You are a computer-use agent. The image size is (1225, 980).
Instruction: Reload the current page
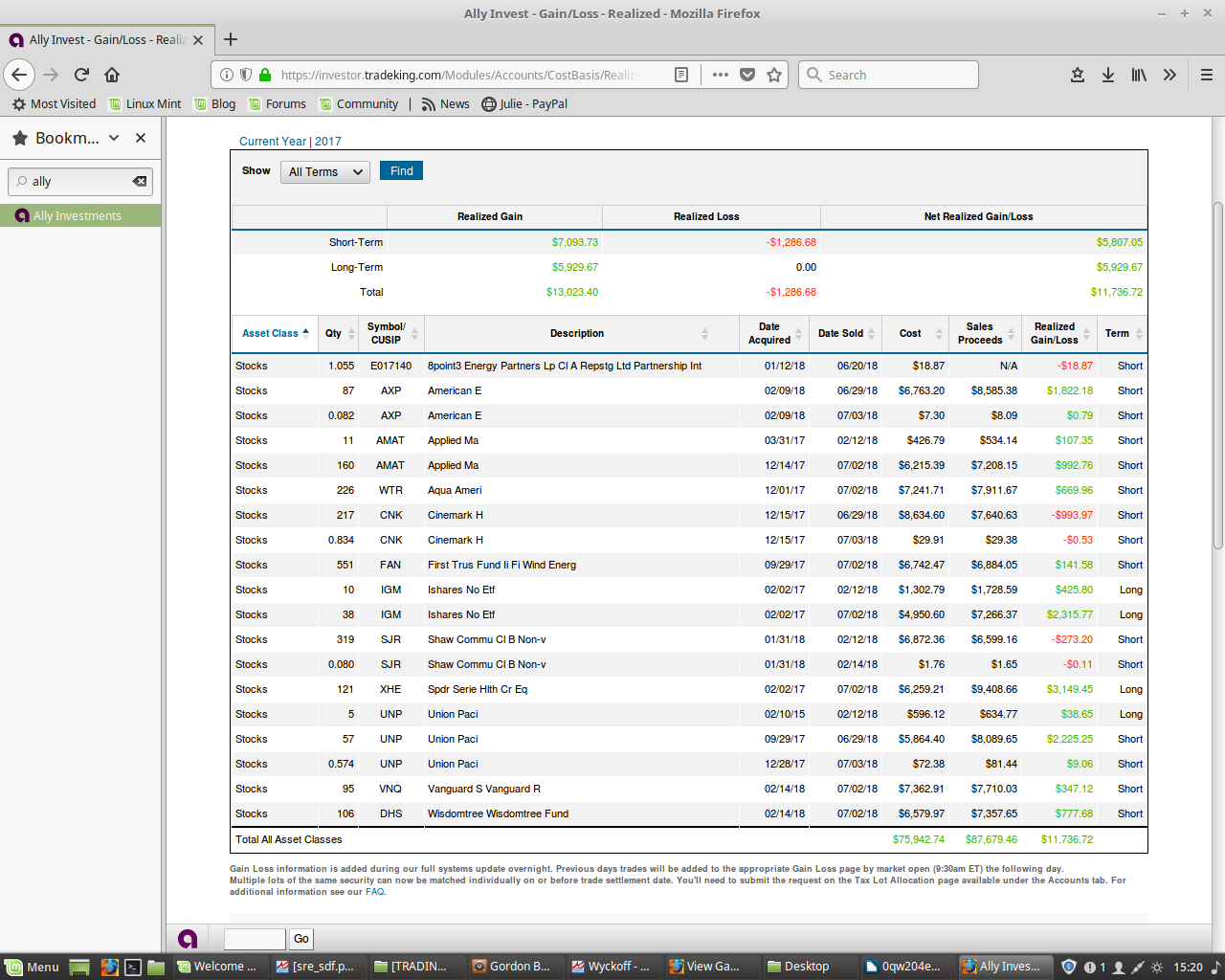[81, 75]
